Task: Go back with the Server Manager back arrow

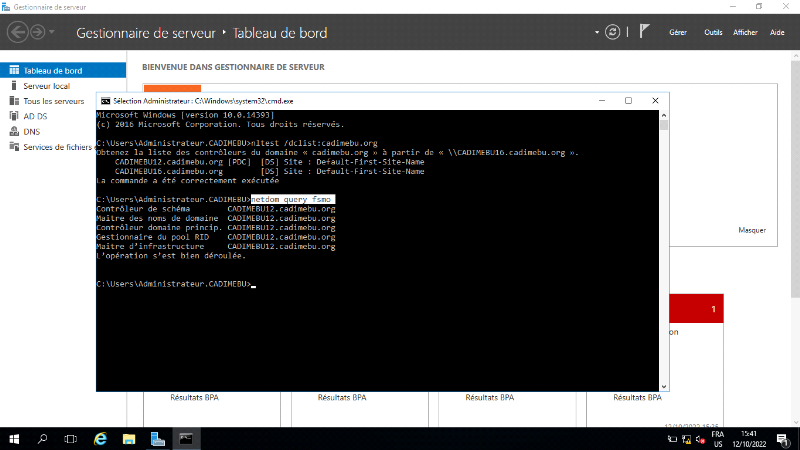Action: click(x=17, y=32)
